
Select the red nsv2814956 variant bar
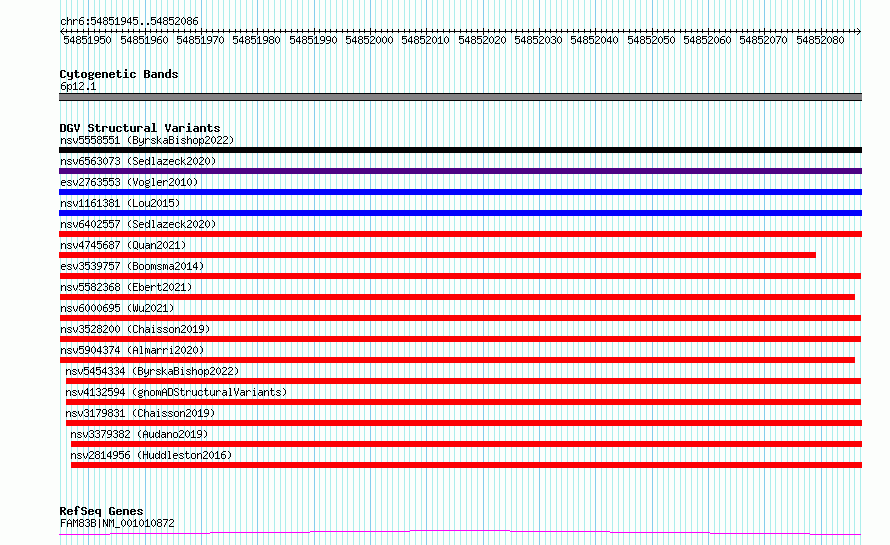pyautogui.click(x=466, y=465)
